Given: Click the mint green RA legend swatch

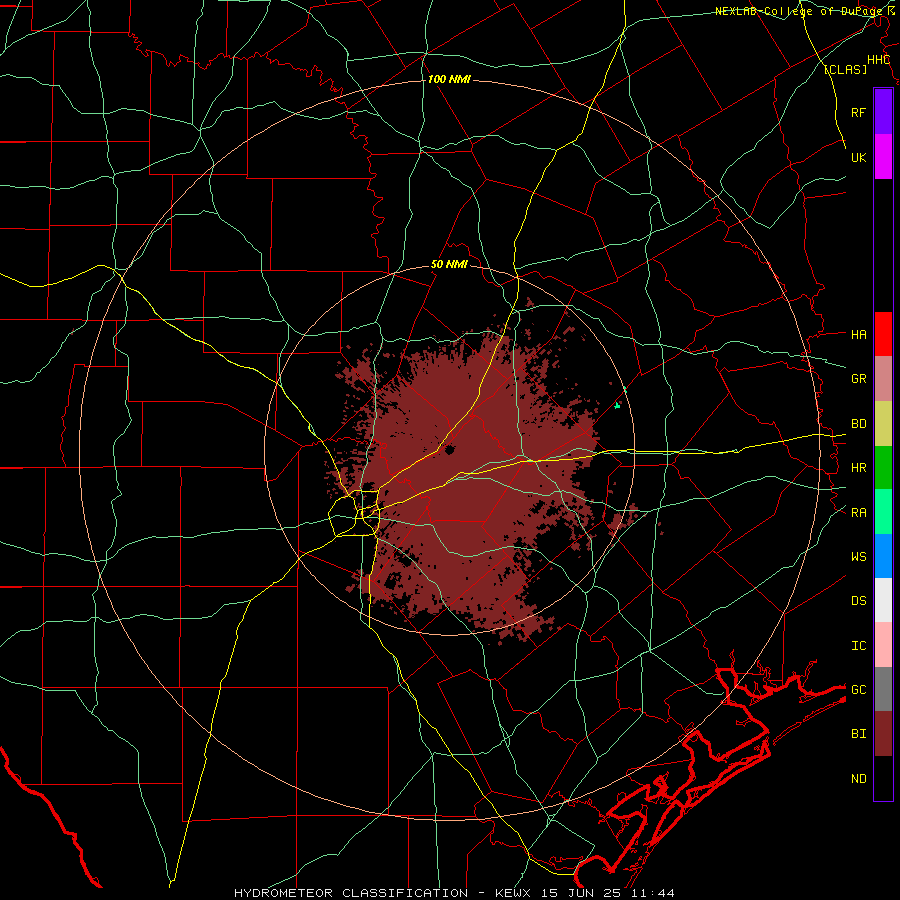Looking at the screenshot, I should (883, 512).
